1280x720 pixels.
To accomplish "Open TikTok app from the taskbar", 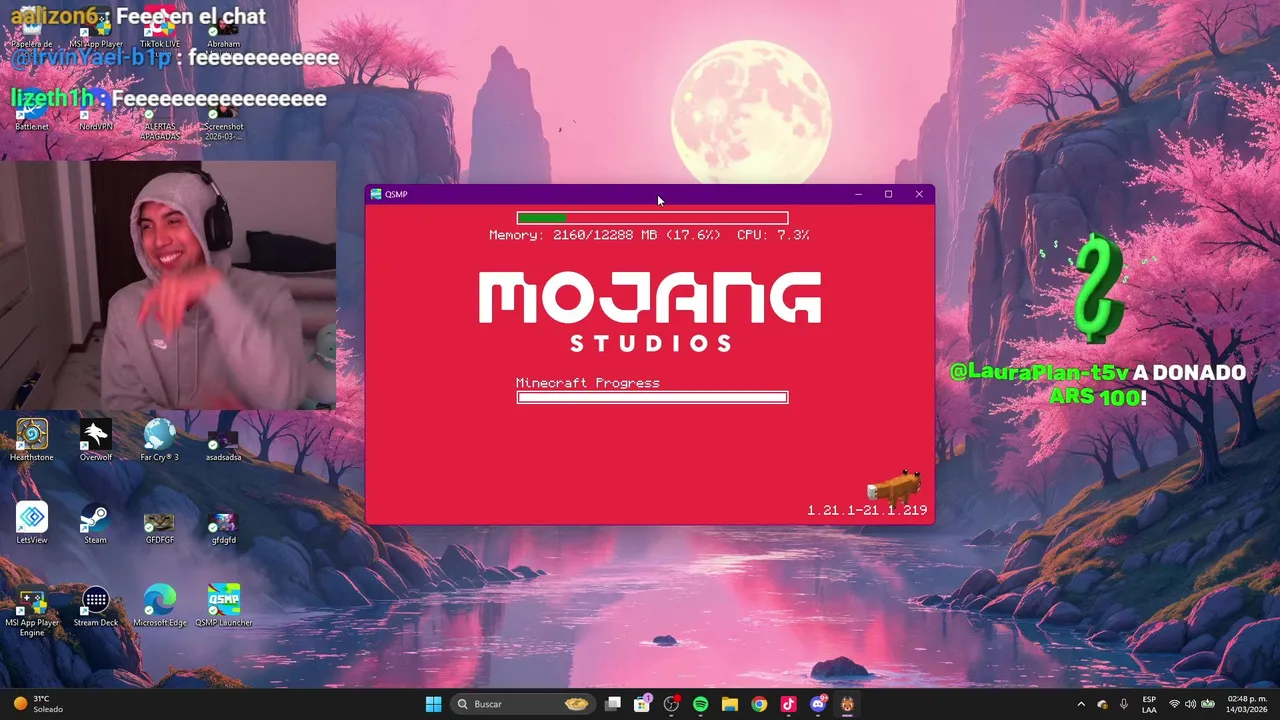I will 788,704.
